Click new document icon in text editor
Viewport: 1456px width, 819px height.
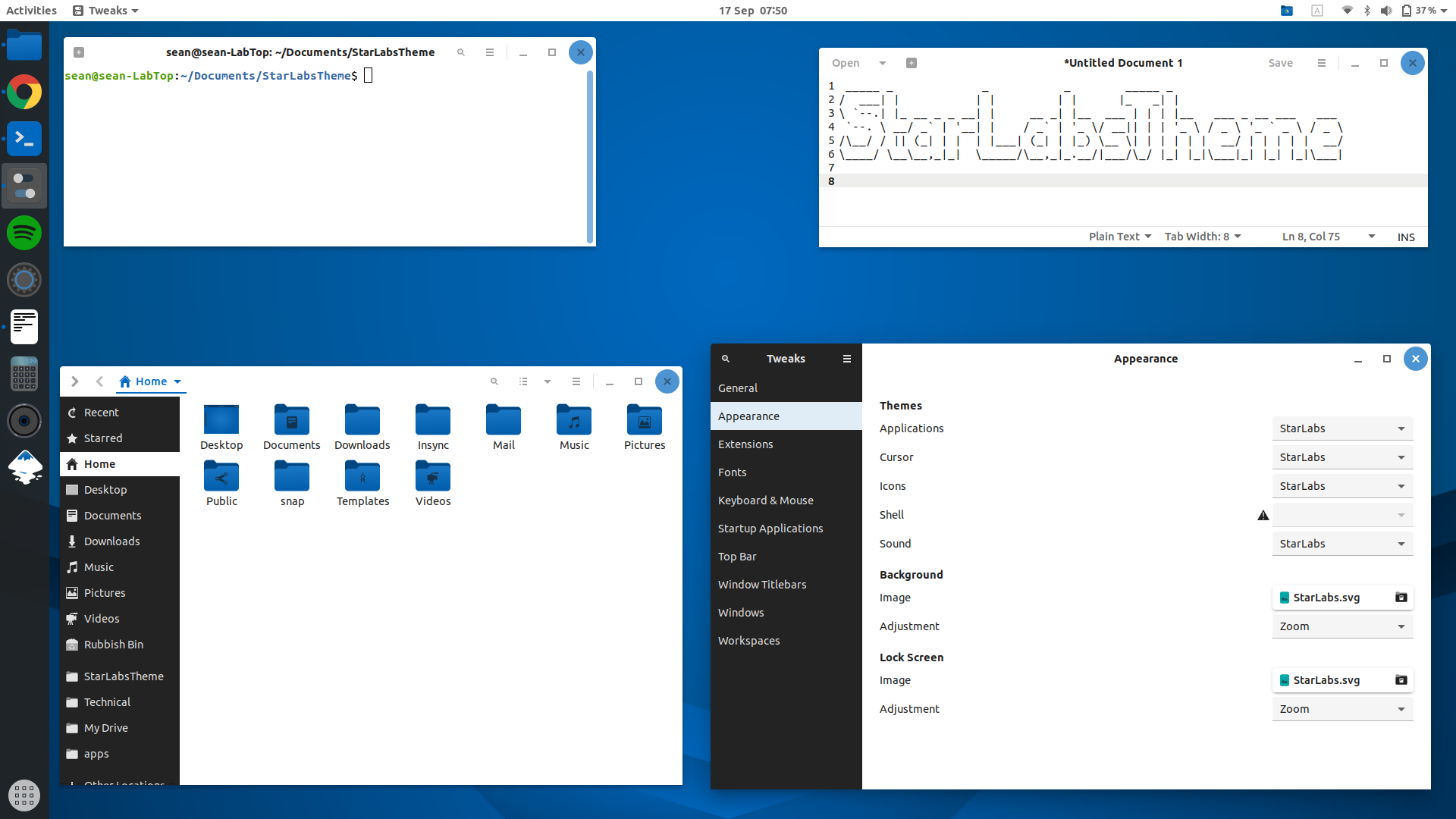point(912,63)
